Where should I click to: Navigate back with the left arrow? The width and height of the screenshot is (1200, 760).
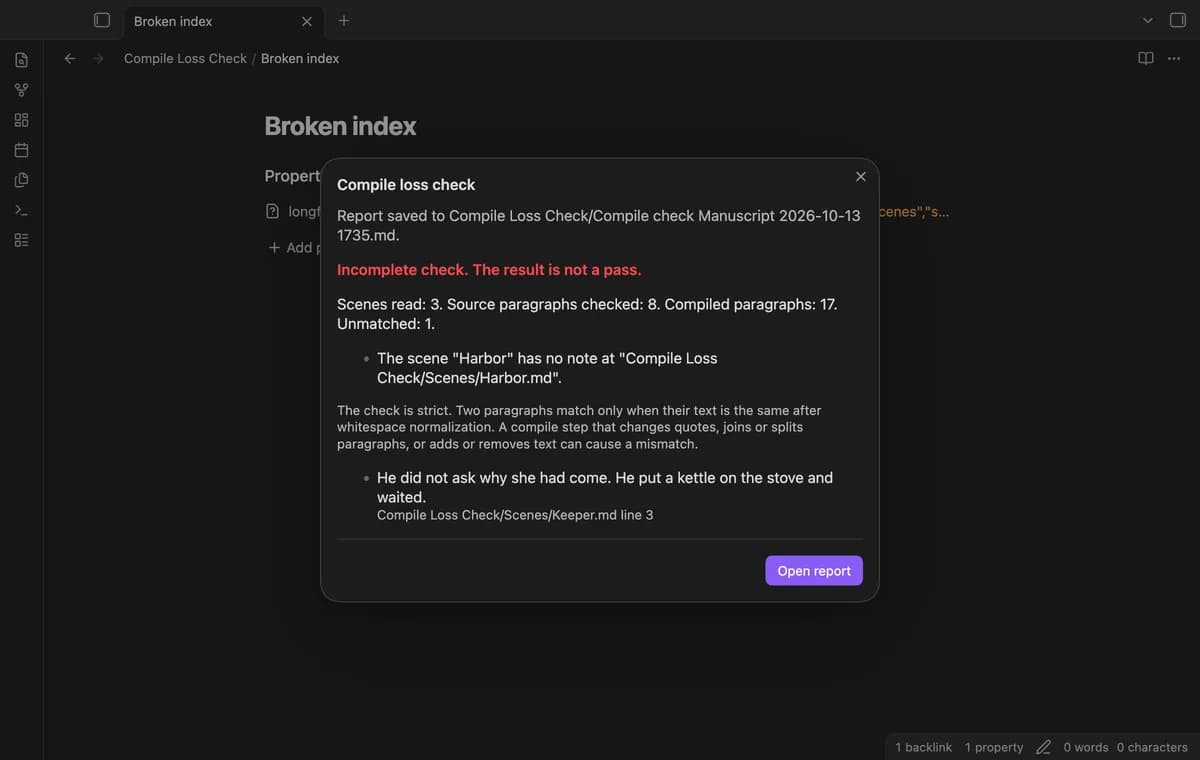70,58
